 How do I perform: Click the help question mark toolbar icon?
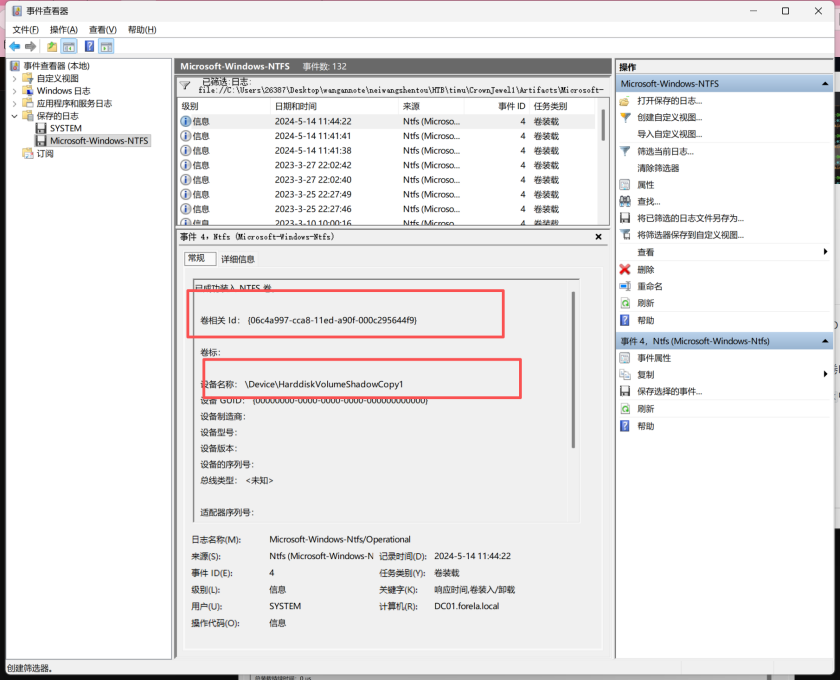[89, 47]
